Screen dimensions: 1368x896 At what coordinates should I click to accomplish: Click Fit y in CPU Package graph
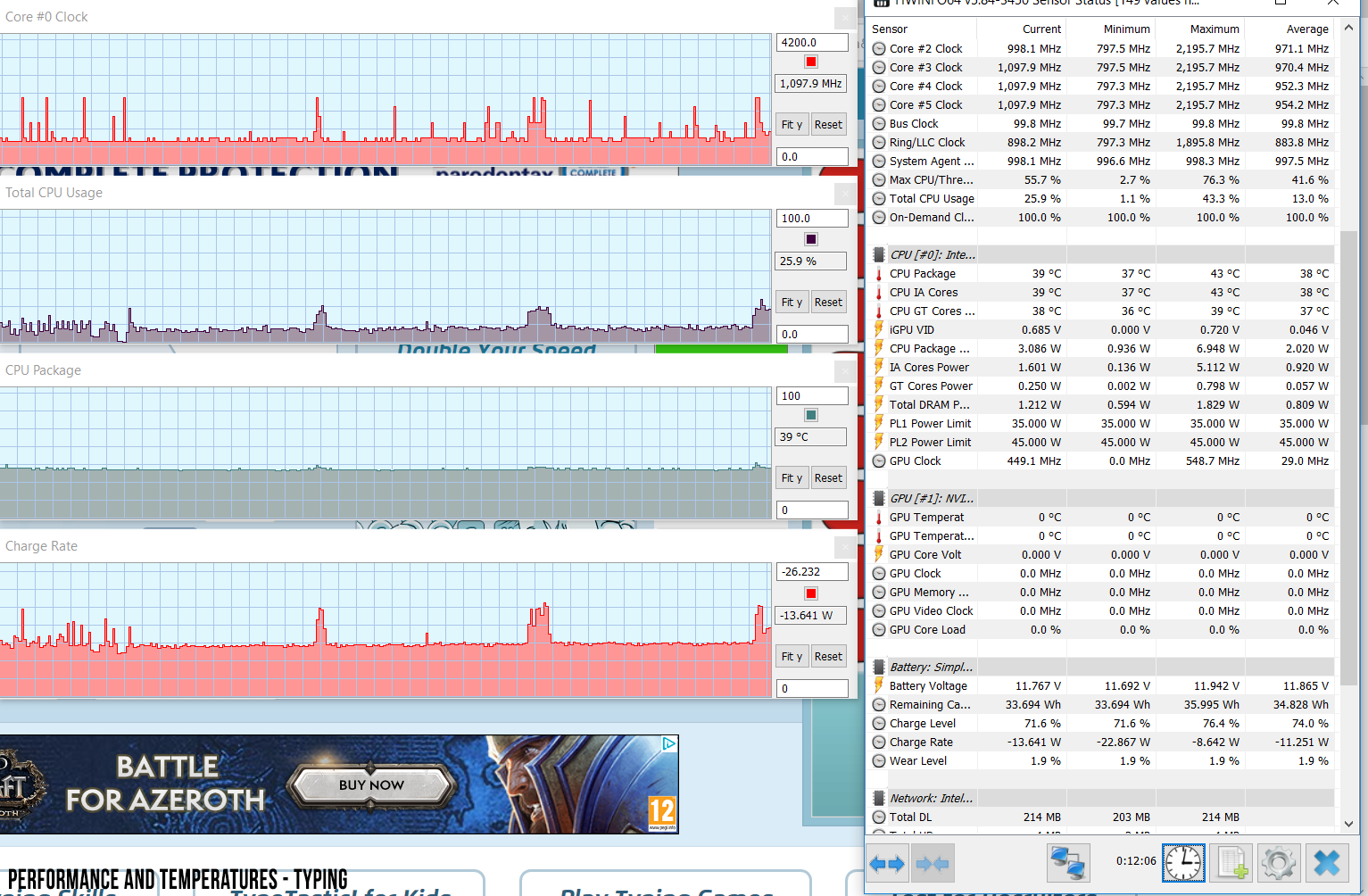pyautogui.click(x=792, y=478)
